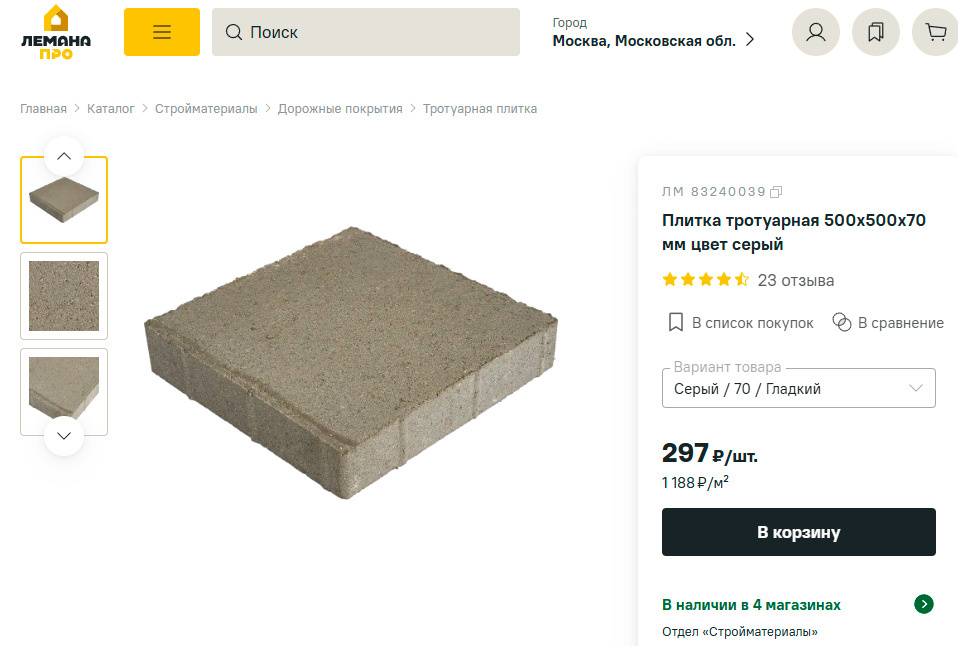Open the shopping cart

pos(935,31)
